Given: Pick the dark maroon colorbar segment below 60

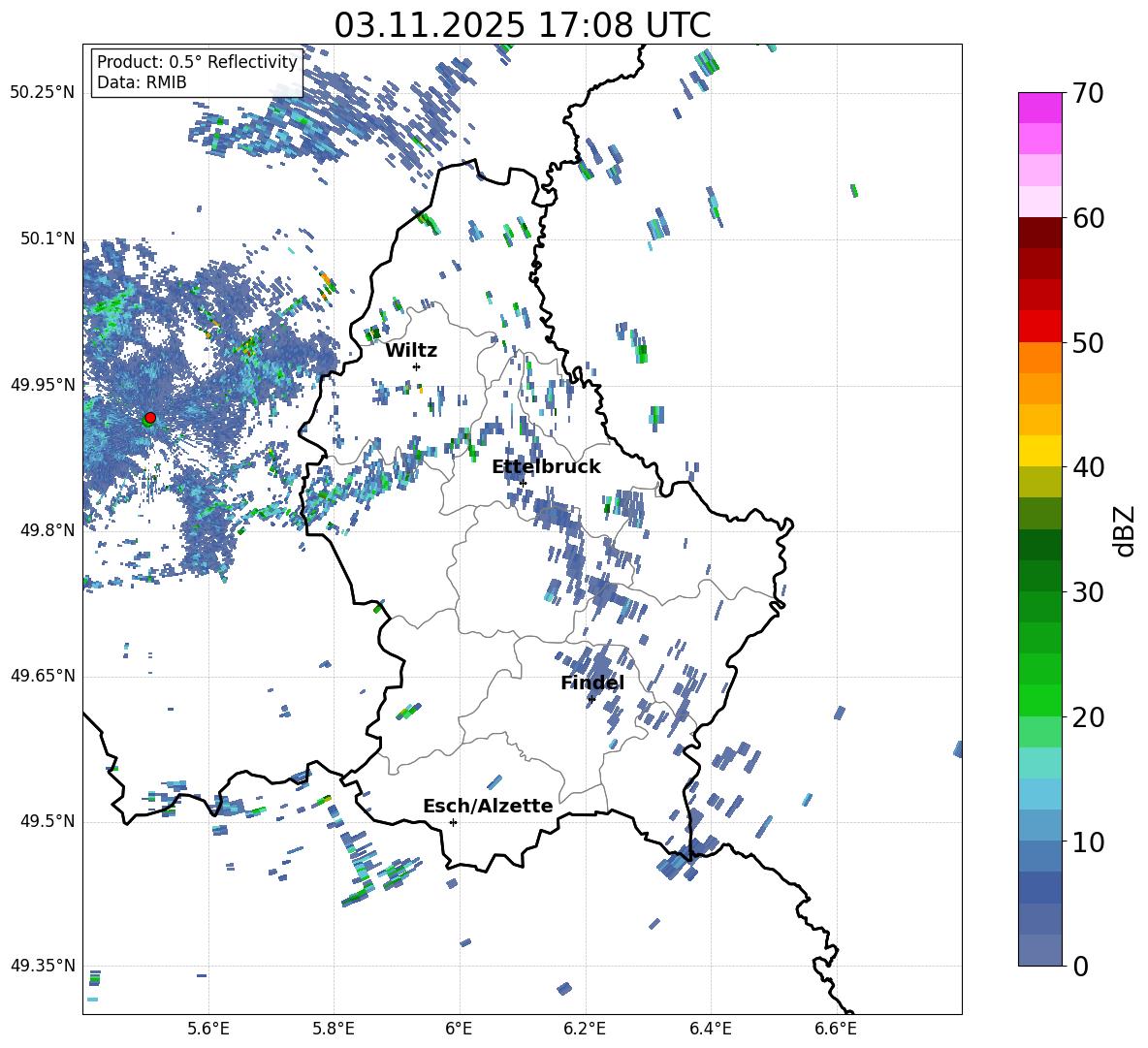Looking at the screenshot, I should pyautogui.click(x=1040, y=233).
